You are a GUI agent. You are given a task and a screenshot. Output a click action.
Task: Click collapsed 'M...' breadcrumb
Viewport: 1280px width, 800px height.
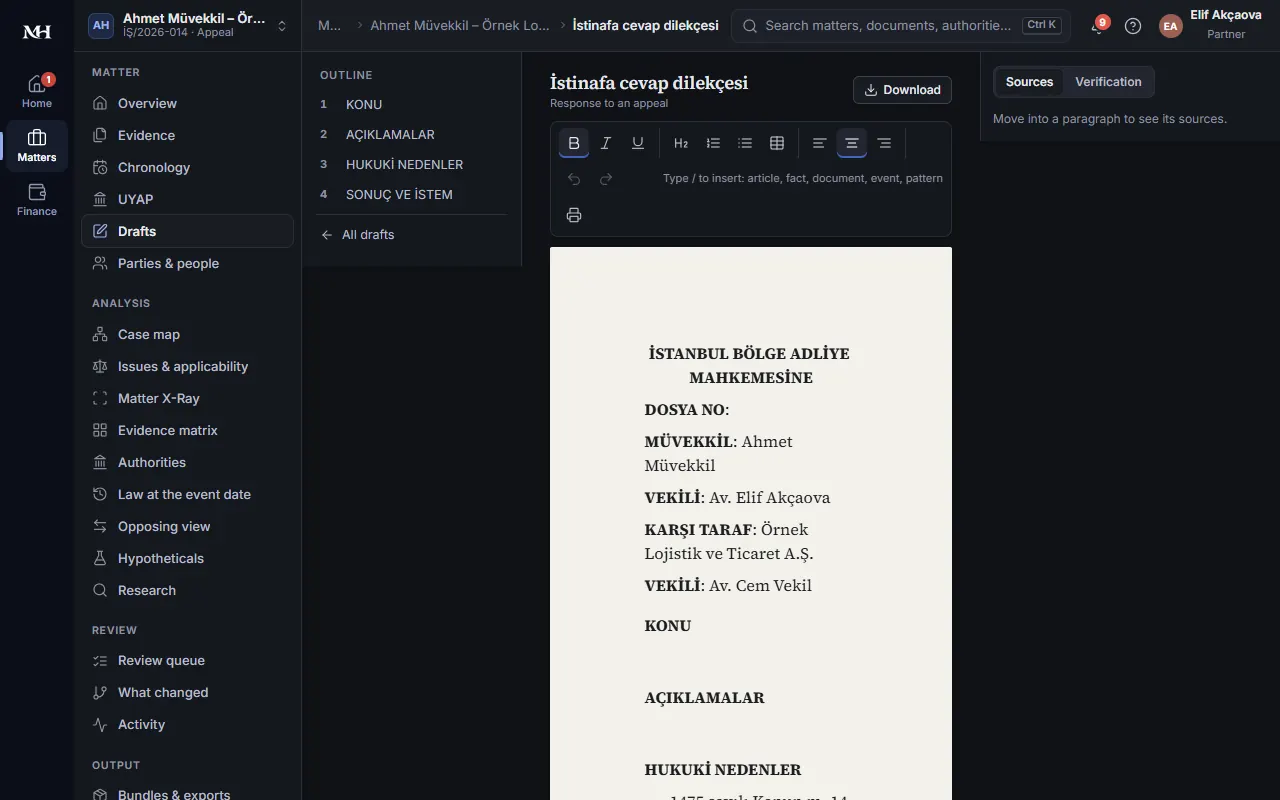329,26
